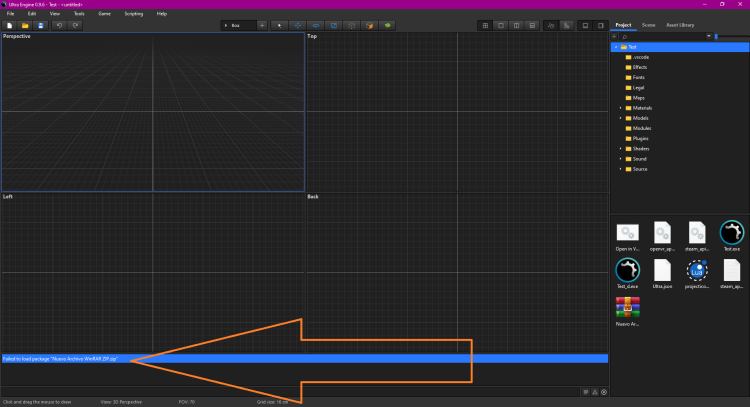
Task: Click the Undo arrow icon
Action: (60, 24)
